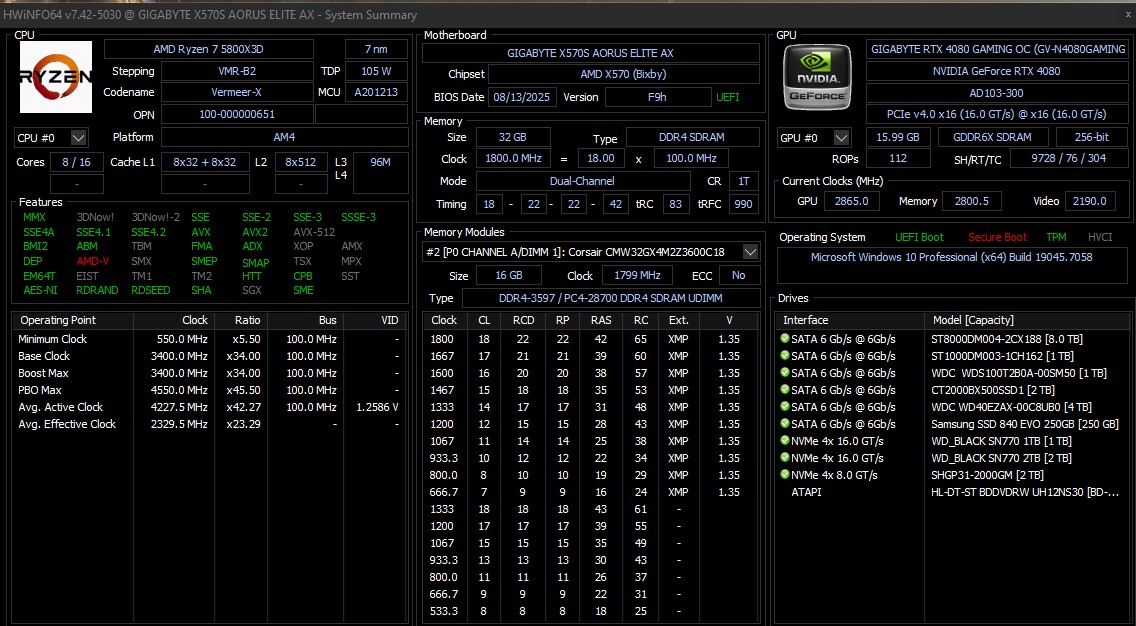
Task: Click status icon for WD_BLACK SN770 1TB
Action: (x=785, y=441)
